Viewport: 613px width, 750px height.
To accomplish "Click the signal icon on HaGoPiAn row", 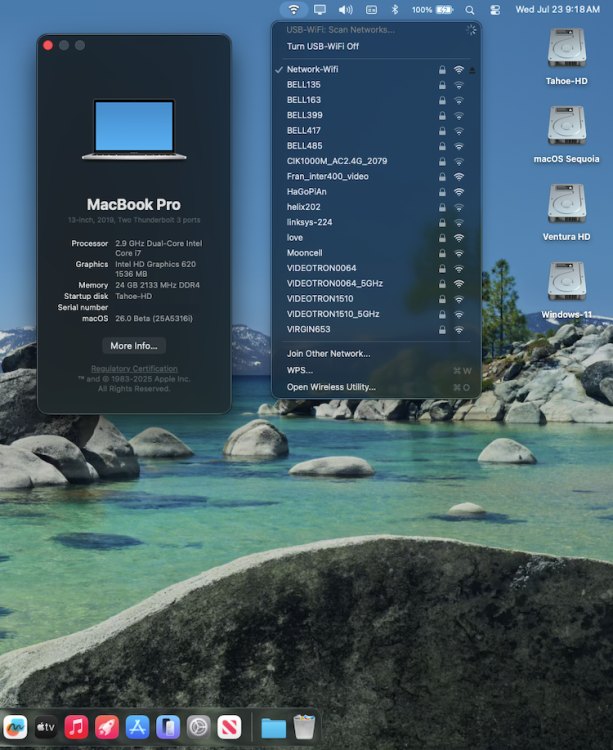I will click(459, 192).
